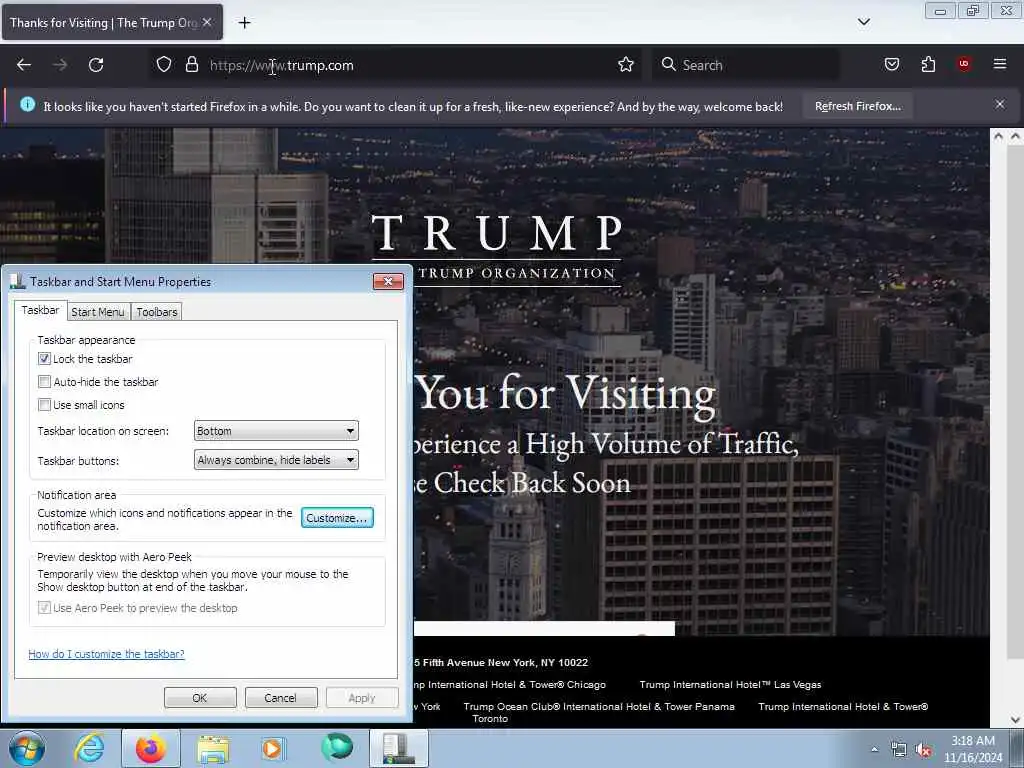Switch to the Start Menu tab
This screenshot has height=768, width=1024.
pyautogui.click(x=98, y=312)
